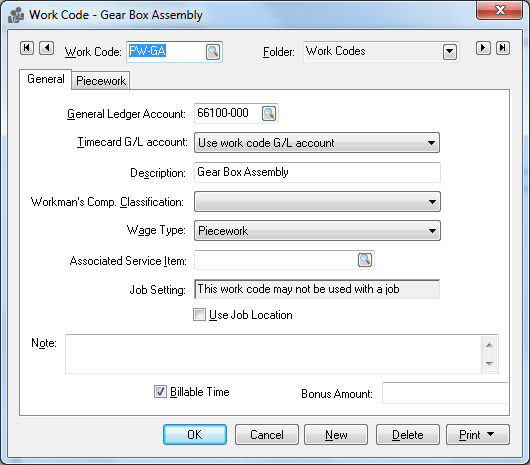
Task: Open Timecard G/L account dropdown
Action: (x=317, y=143)
